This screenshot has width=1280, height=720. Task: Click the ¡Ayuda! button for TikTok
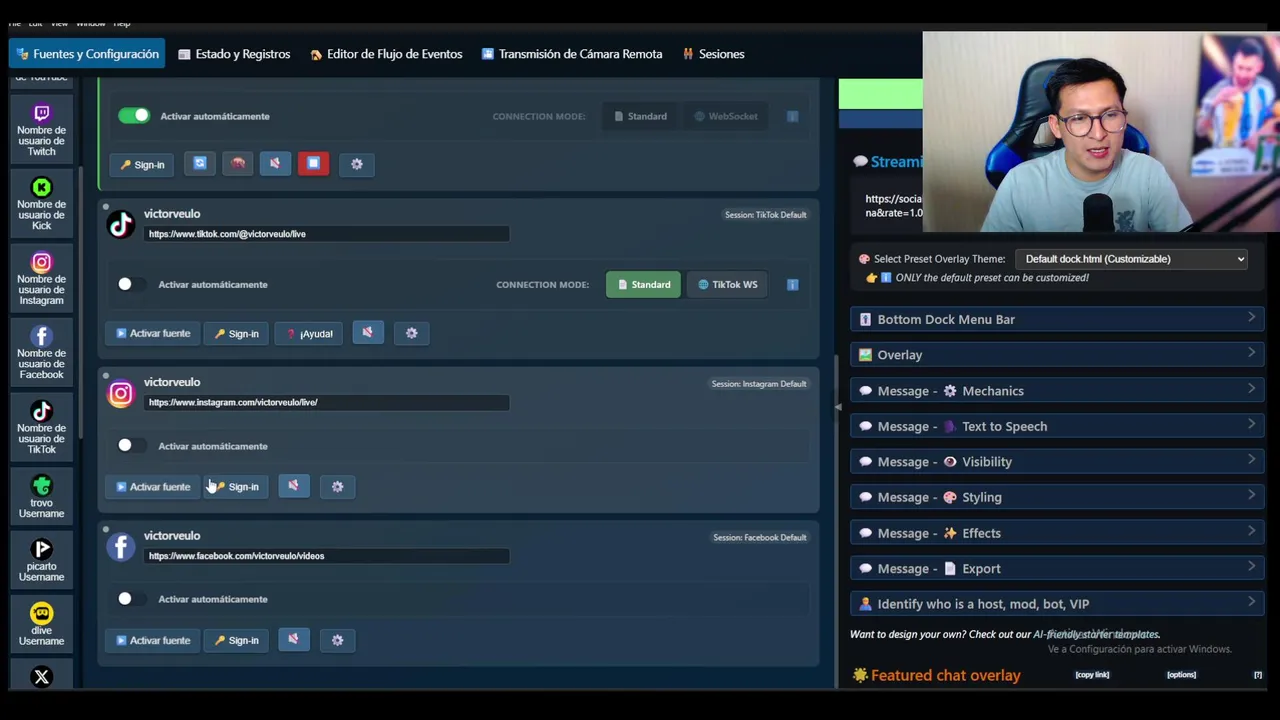click(x=310, y=333)
